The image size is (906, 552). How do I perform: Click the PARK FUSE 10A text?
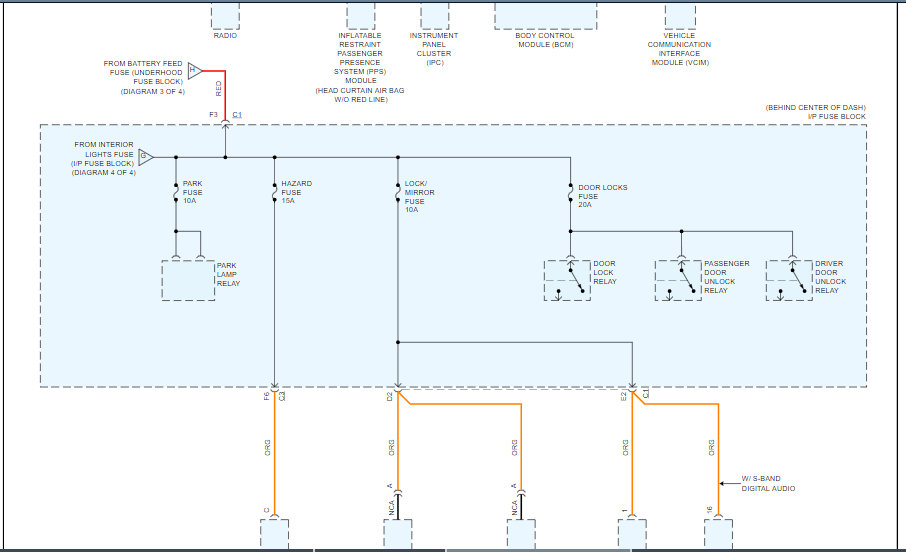point(192,192)
